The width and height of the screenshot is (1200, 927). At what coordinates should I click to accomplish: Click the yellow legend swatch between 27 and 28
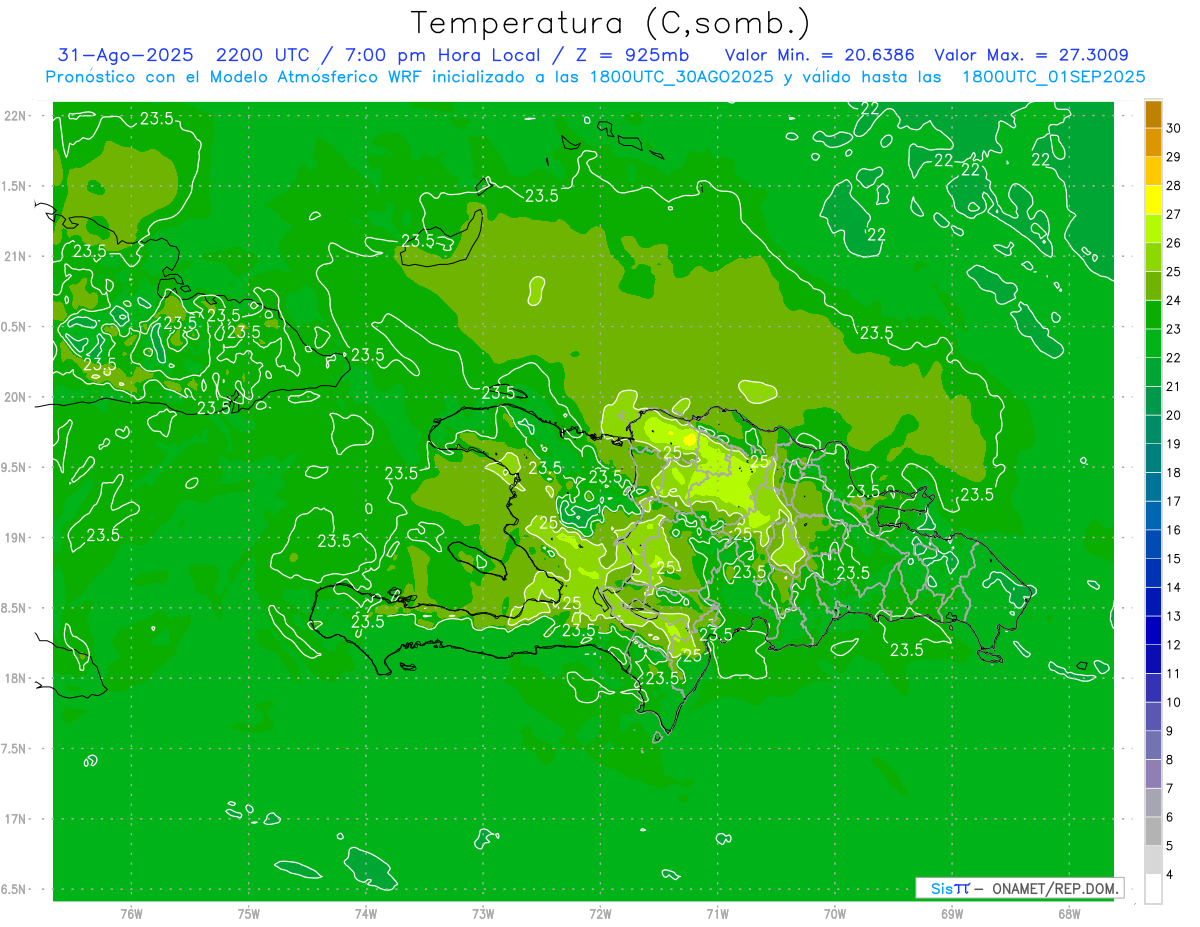click(x=1153, y=200)
